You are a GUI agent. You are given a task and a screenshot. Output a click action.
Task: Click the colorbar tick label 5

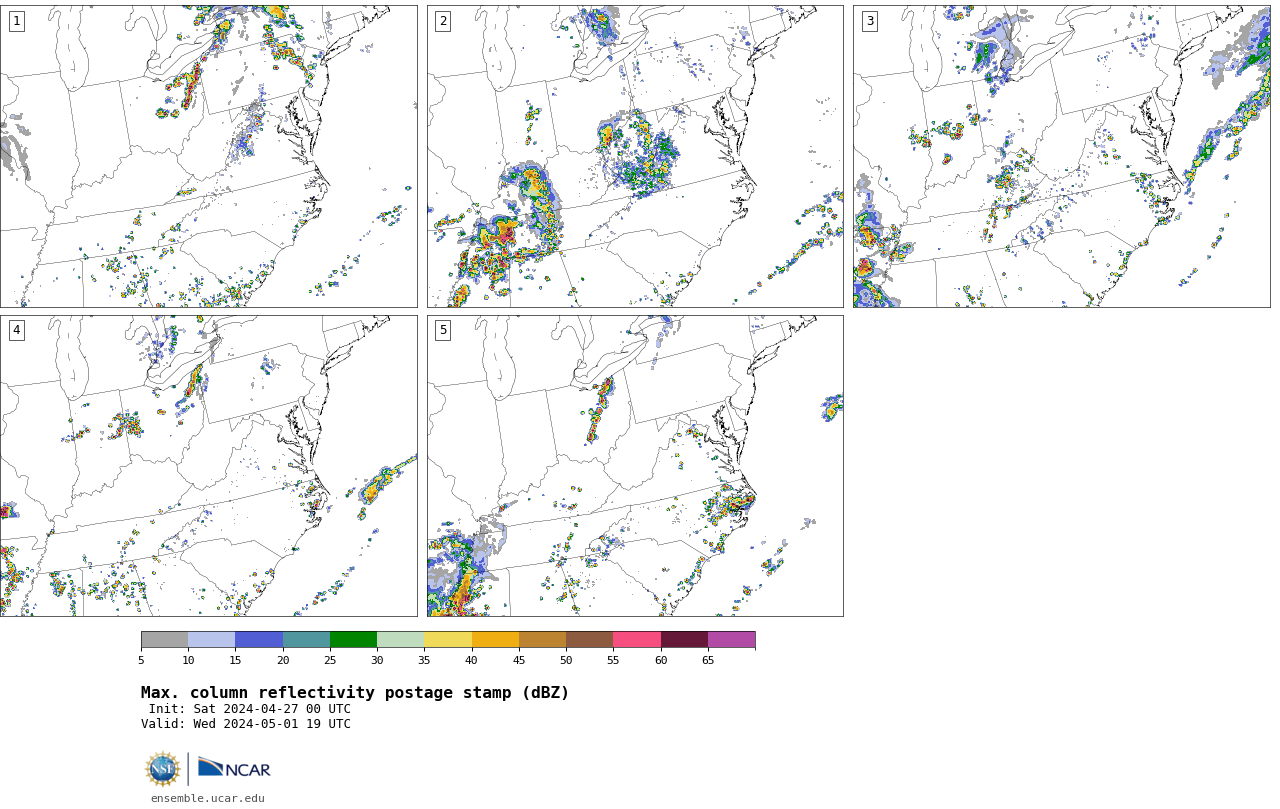[x=141, y=660]
